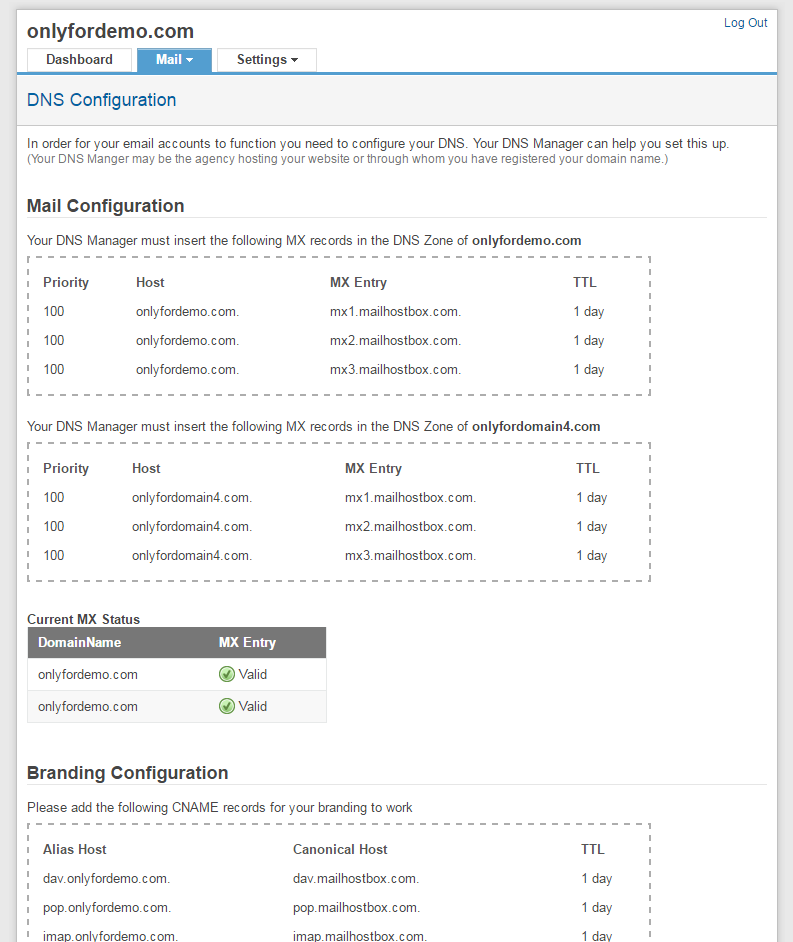Click the pop.onlyfordemo.com alias host
The height and width of the screenshot is (942, 793).
(x=107, y=908)
